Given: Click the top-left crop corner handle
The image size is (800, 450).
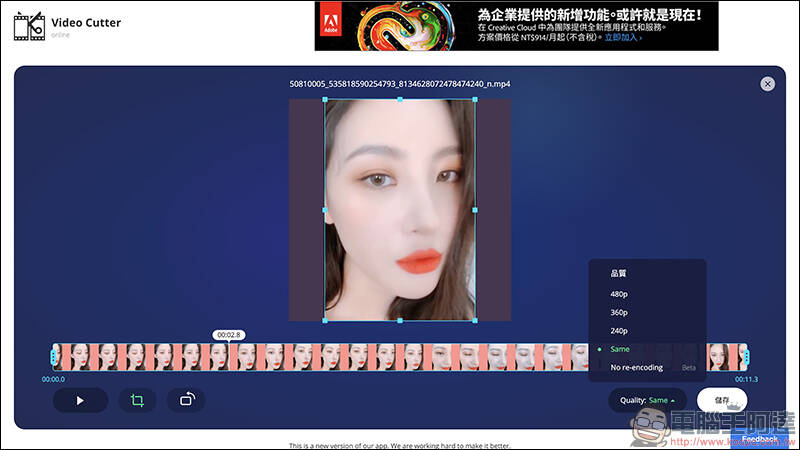Looking at the screenshot, I should pos(325,99).
